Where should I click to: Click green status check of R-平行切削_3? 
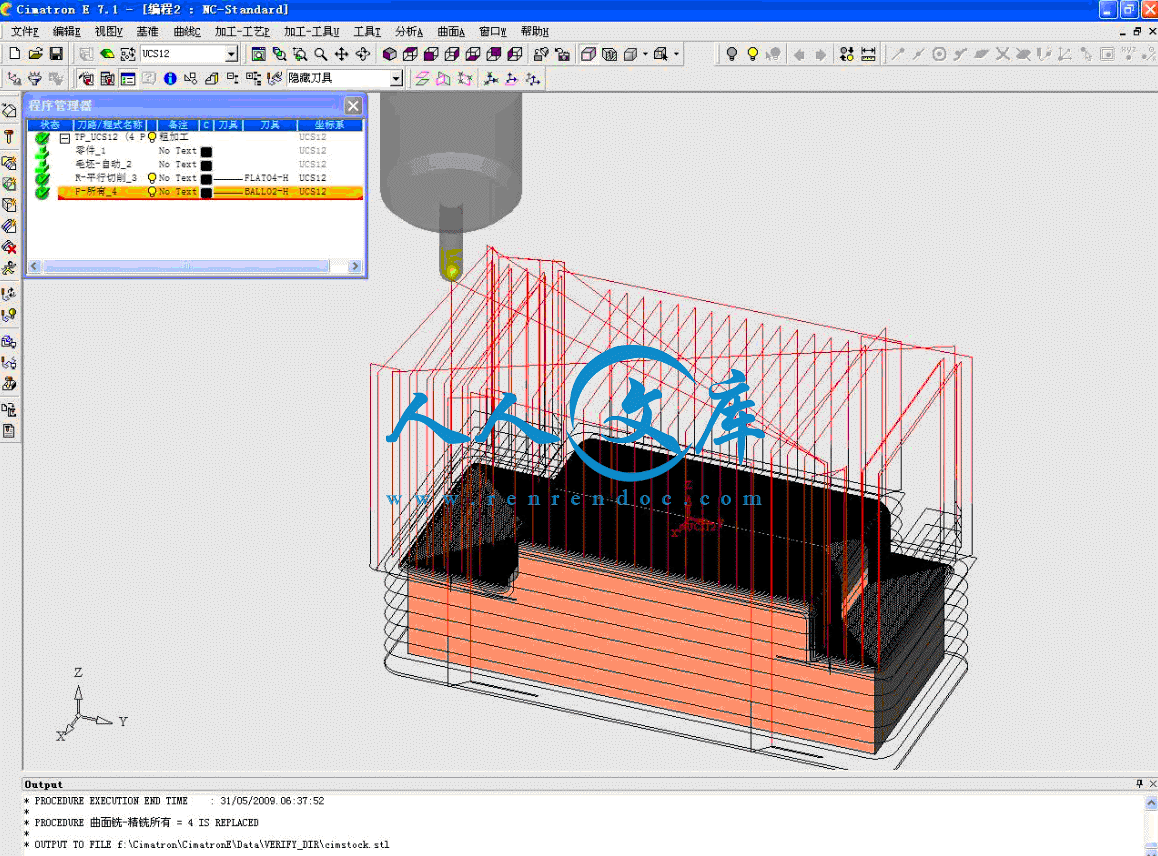(42, 178)
